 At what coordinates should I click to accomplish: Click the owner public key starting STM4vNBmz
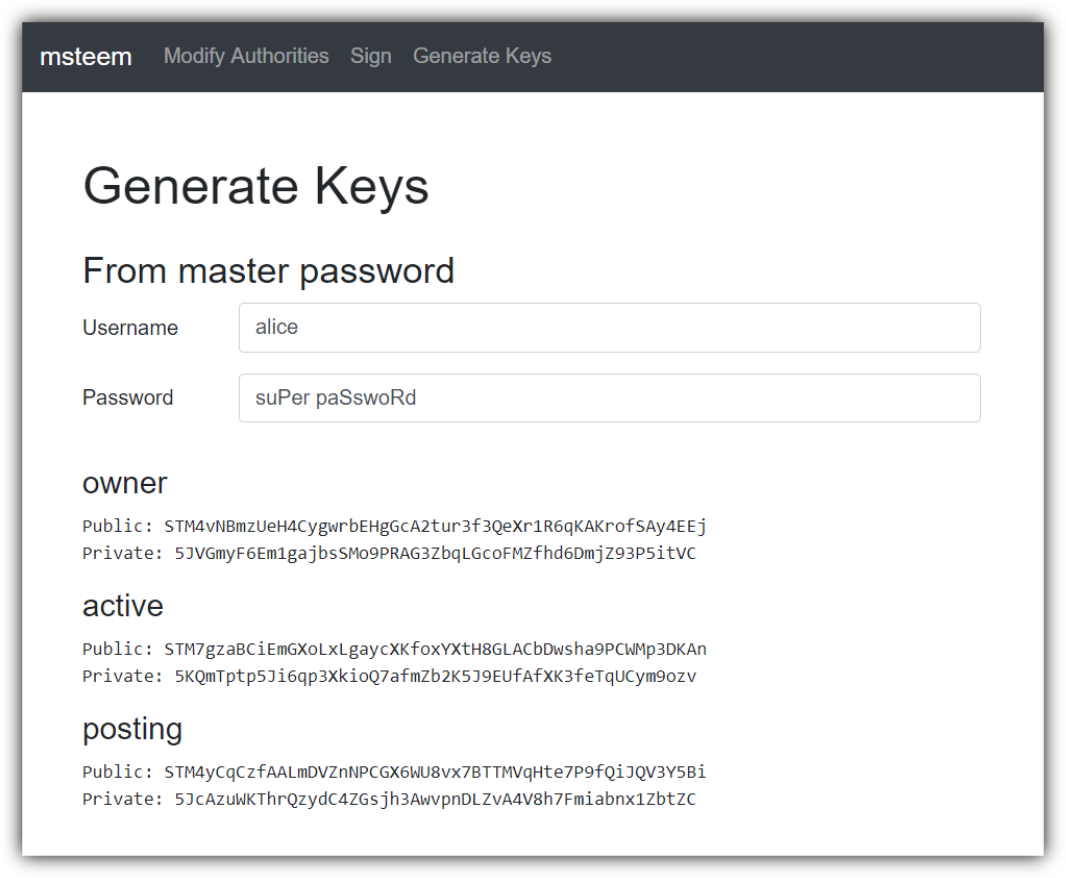[x=435, y=526]
